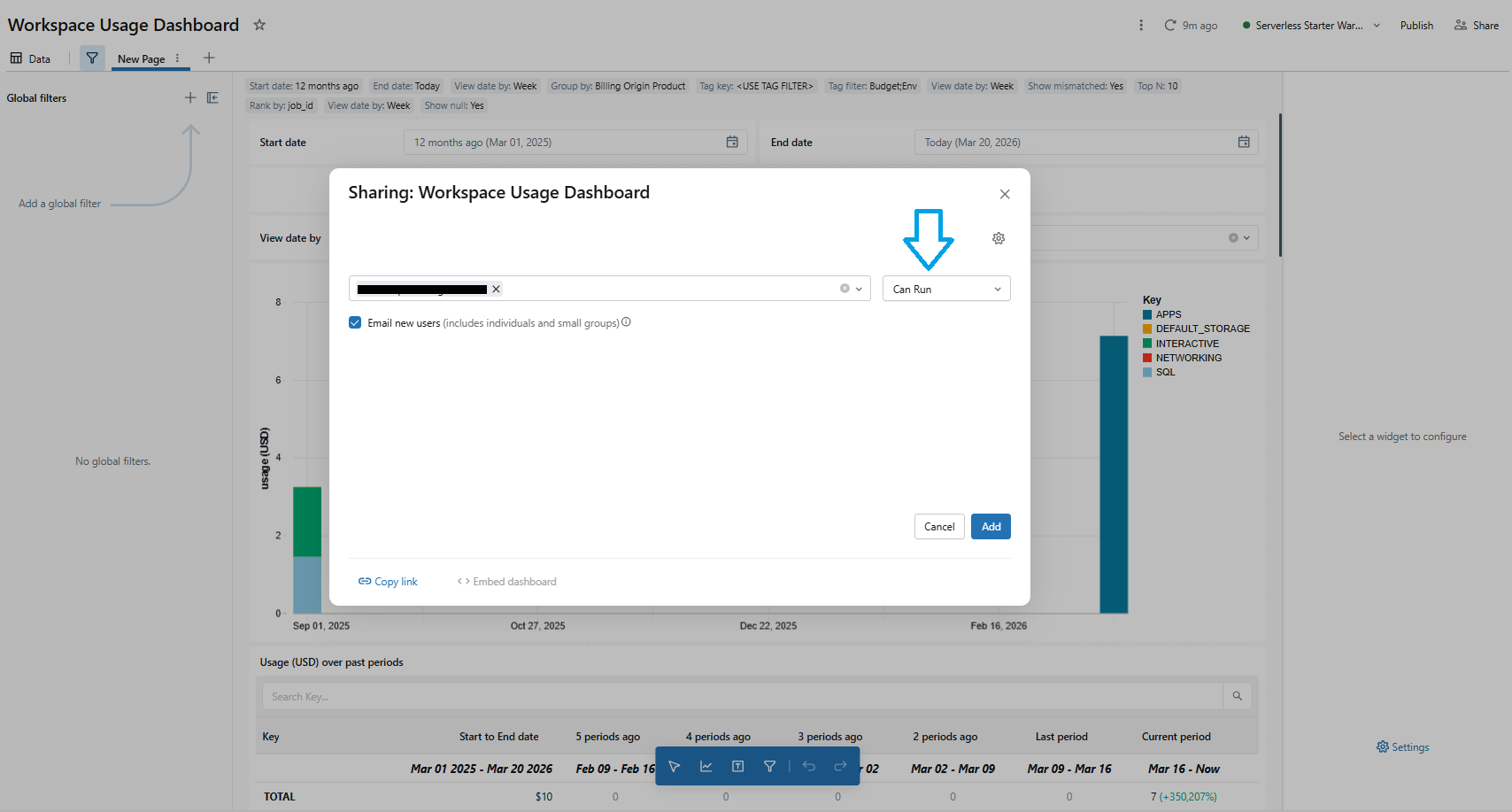Image resolution: width=1512 pixels, height=812 pixels.
Task: Undo the last change with the undo arrow
Action: pos(808,766)
